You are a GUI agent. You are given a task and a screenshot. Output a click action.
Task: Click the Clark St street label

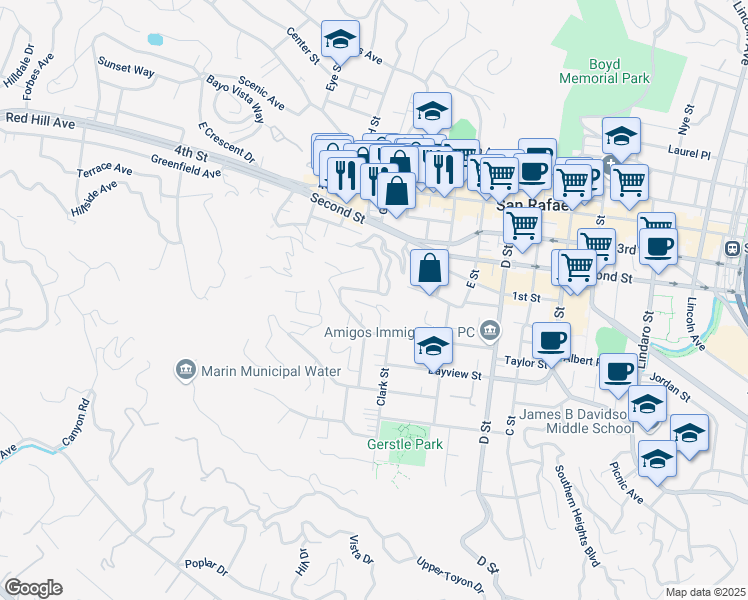[x=383, y=387]
